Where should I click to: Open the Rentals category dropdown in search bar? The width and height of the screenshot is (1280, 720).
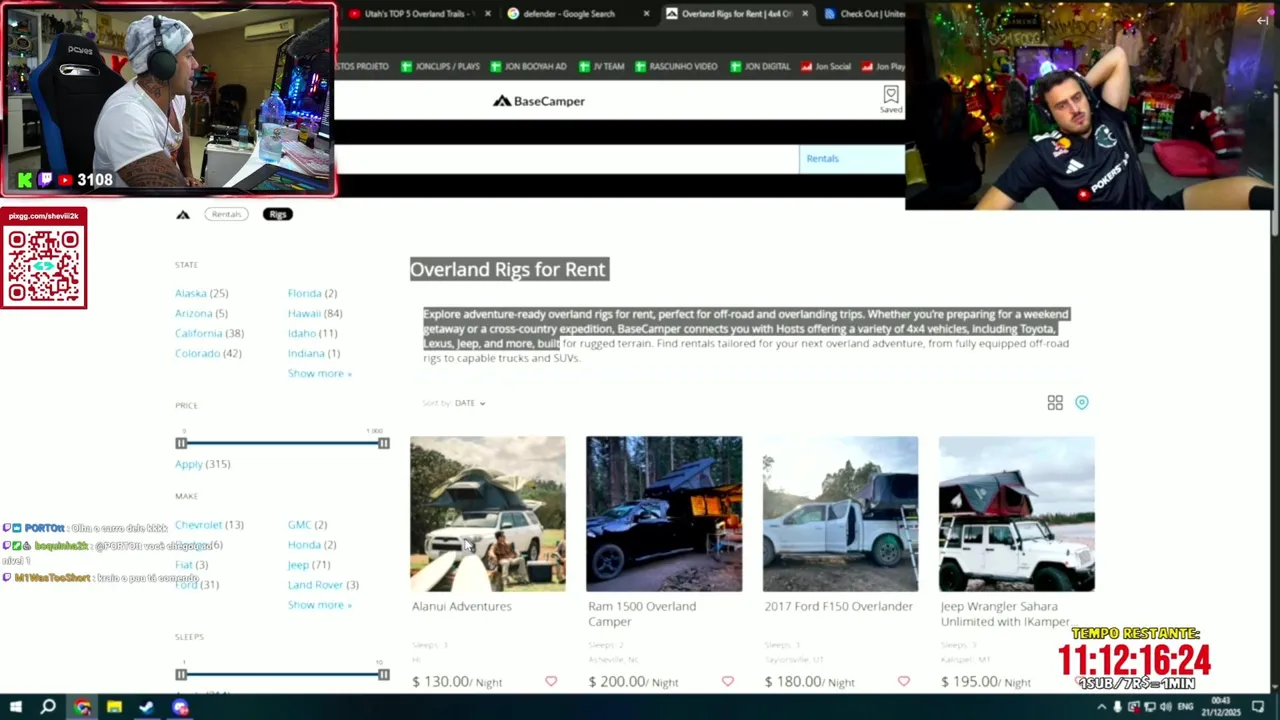[851, 159]
